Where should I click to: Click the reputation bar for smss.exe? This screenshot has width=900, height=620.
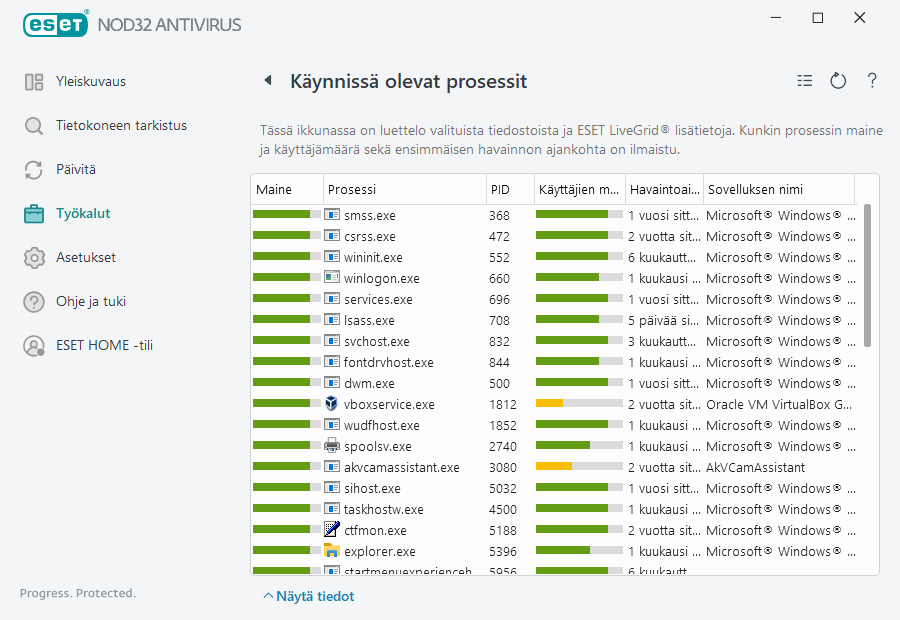[x=286, y=215]
